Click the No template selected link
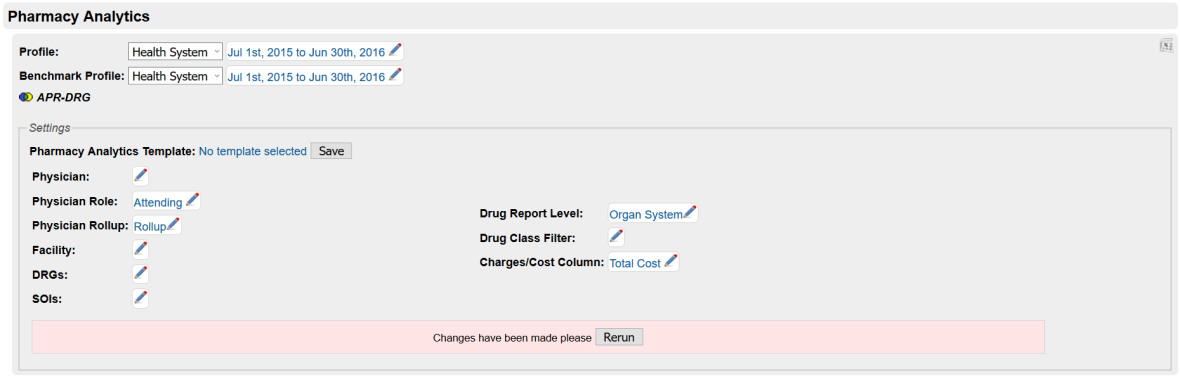Screen dimensions: 1180x377 pos(253,151)
